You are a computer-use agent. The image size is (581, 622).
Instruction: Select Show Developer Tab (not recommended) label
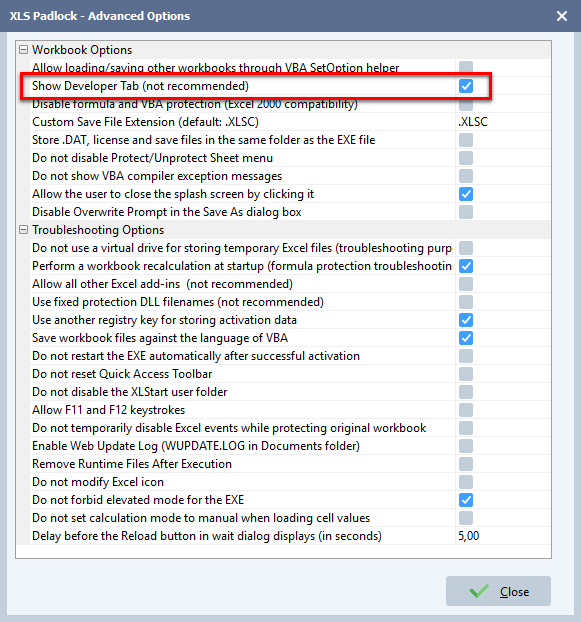(x=140, y=86)
